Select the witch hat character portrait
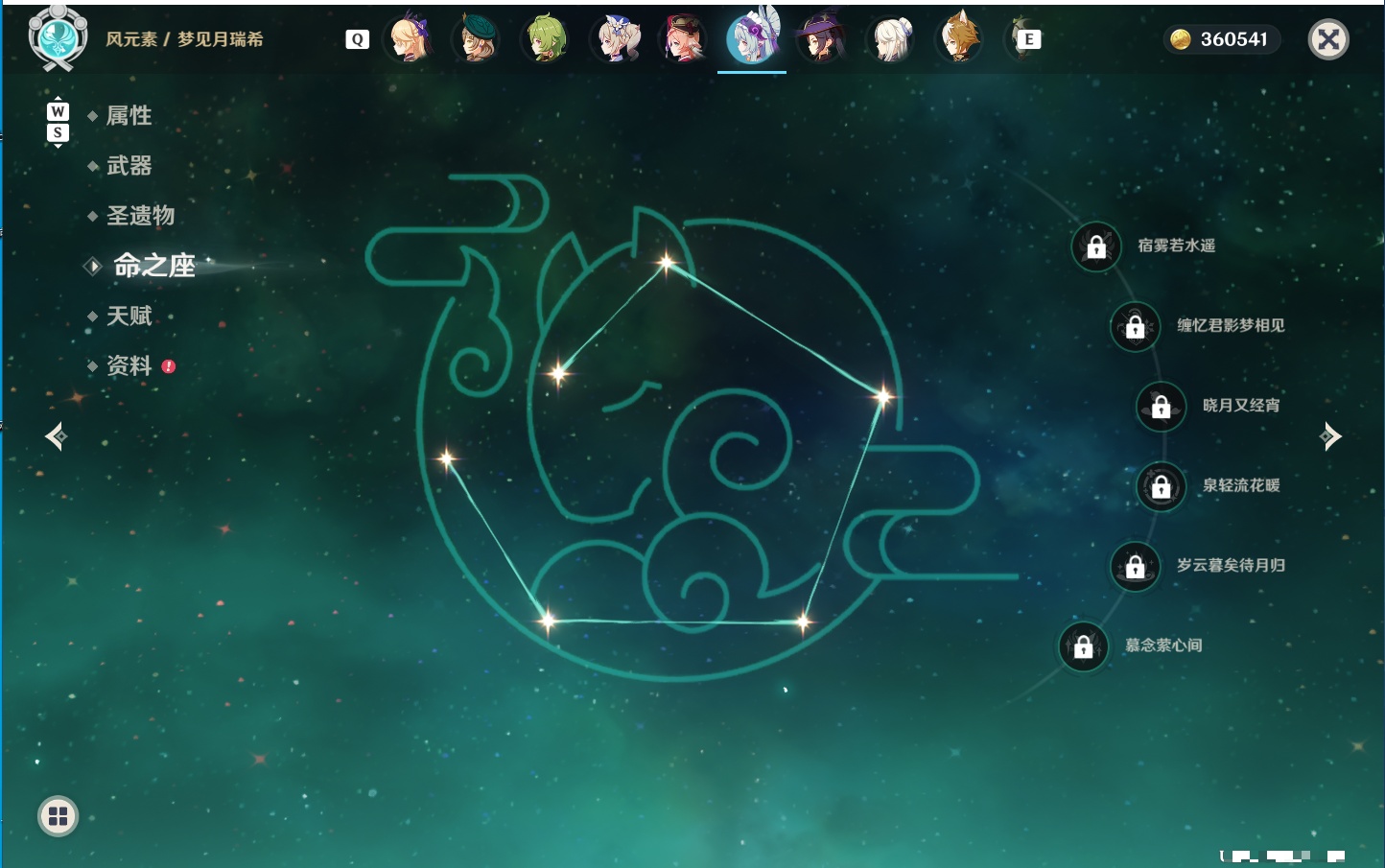 point(821,38)
